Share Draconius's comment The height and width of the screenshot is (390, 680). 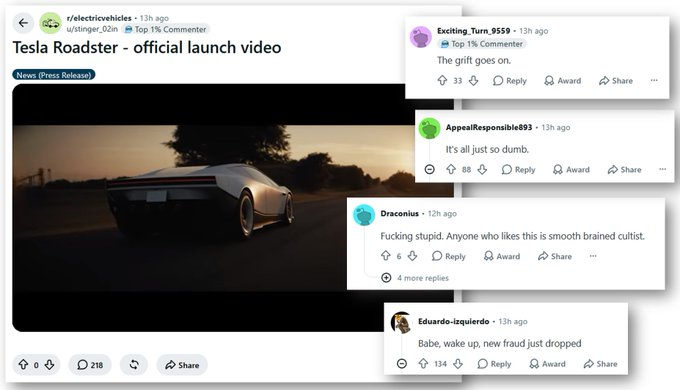(555, 256)
